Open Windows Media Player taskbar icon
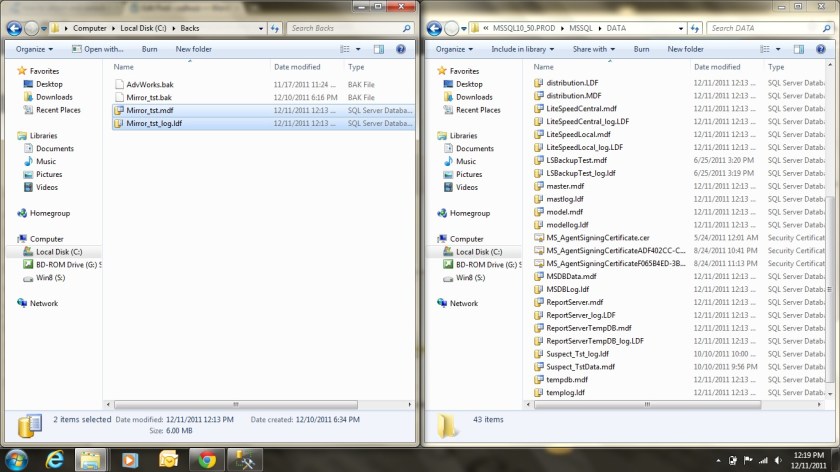This screenshot has height=472, width=840. [x=129, y=459]
